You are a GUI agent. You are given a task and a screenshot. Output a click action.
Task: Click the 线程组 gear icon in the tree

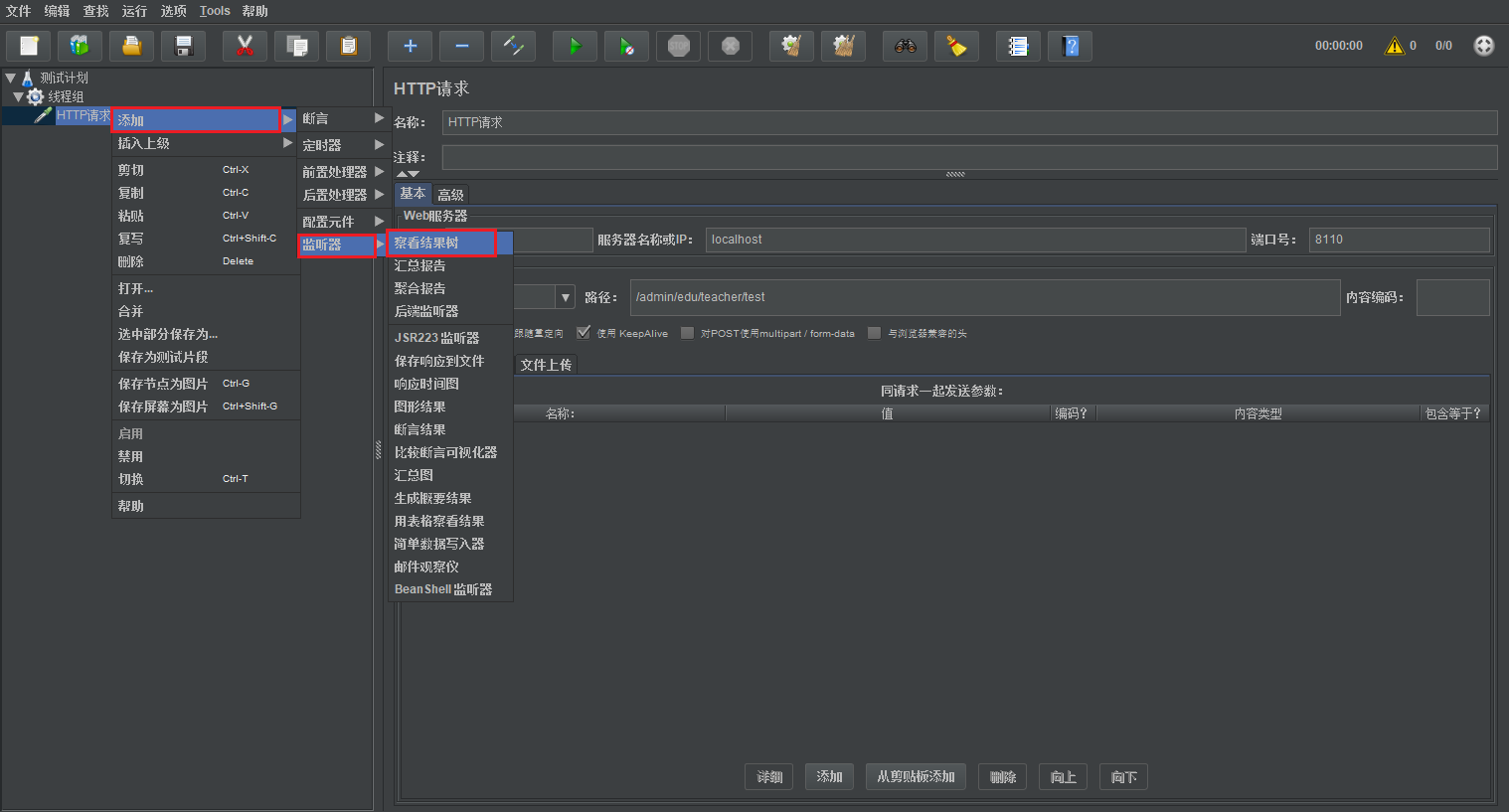point(35,96)
